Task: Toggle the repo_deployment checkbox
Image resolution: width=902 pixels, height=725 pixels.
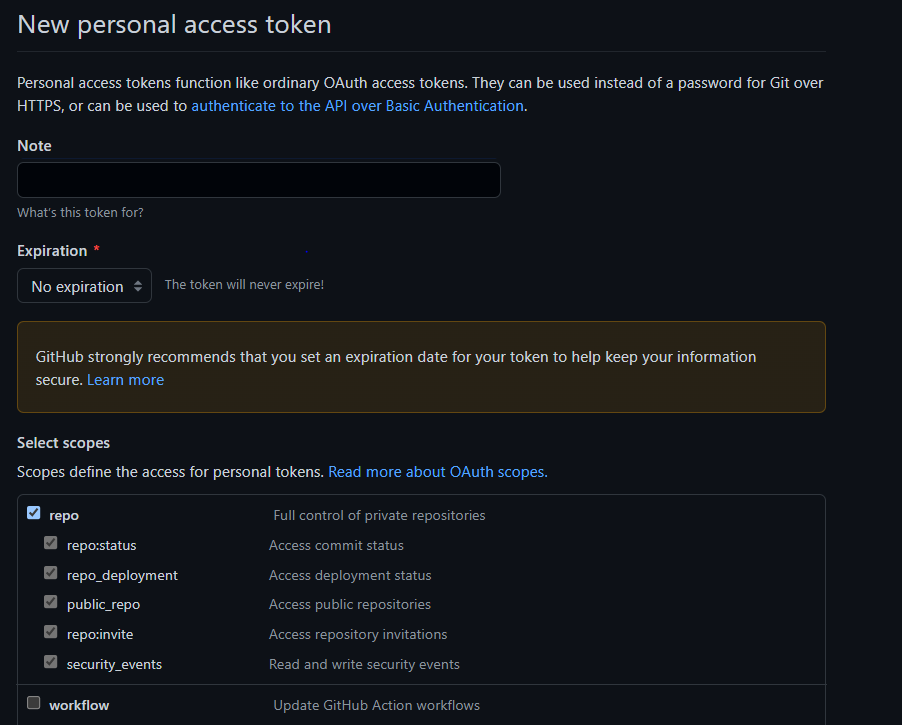Action: pos(51,573)
